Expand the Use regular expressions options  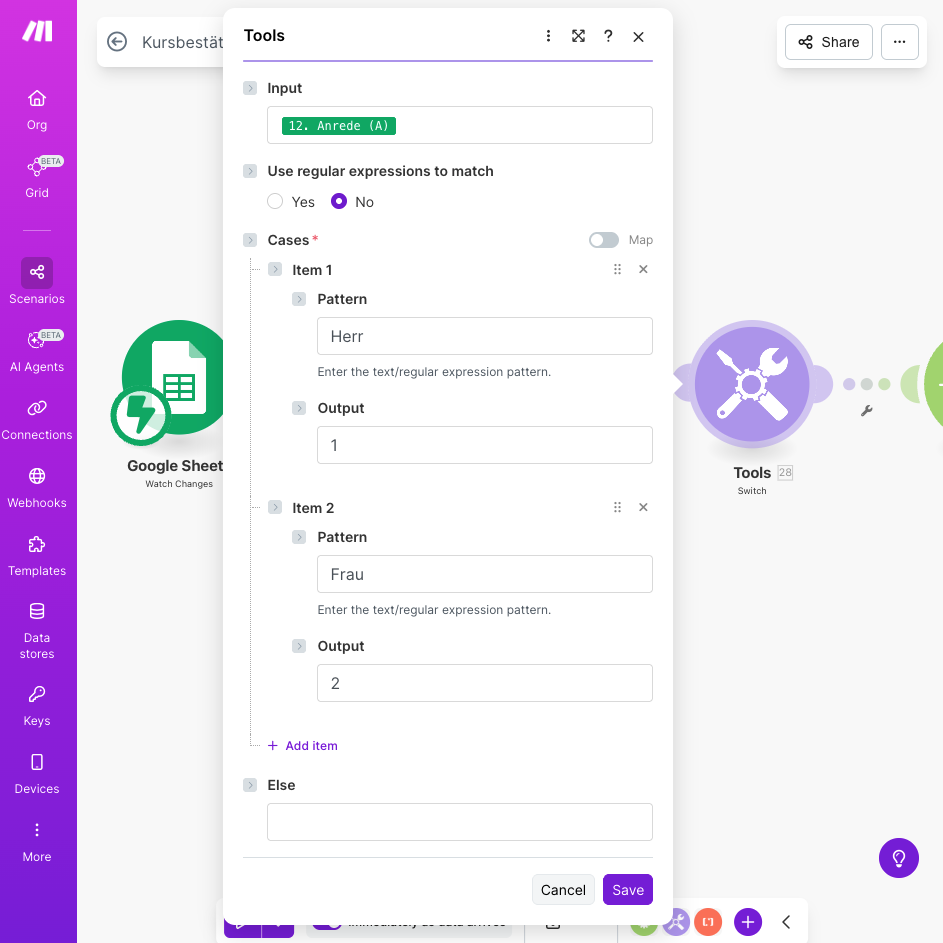[250, 171]
